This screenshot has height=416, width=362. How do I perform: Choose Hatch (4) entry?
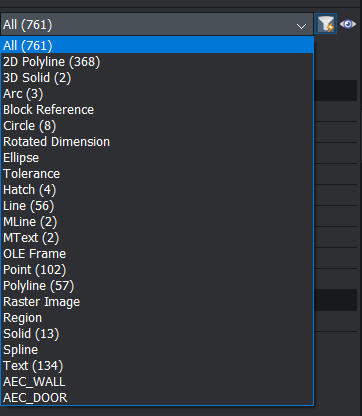tap(157, 190)
